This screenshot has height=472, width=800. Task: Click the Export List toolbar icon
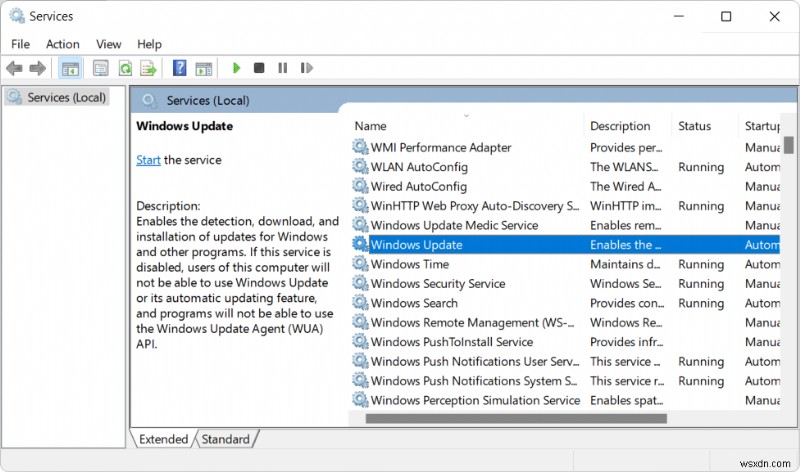click(148, 68)
